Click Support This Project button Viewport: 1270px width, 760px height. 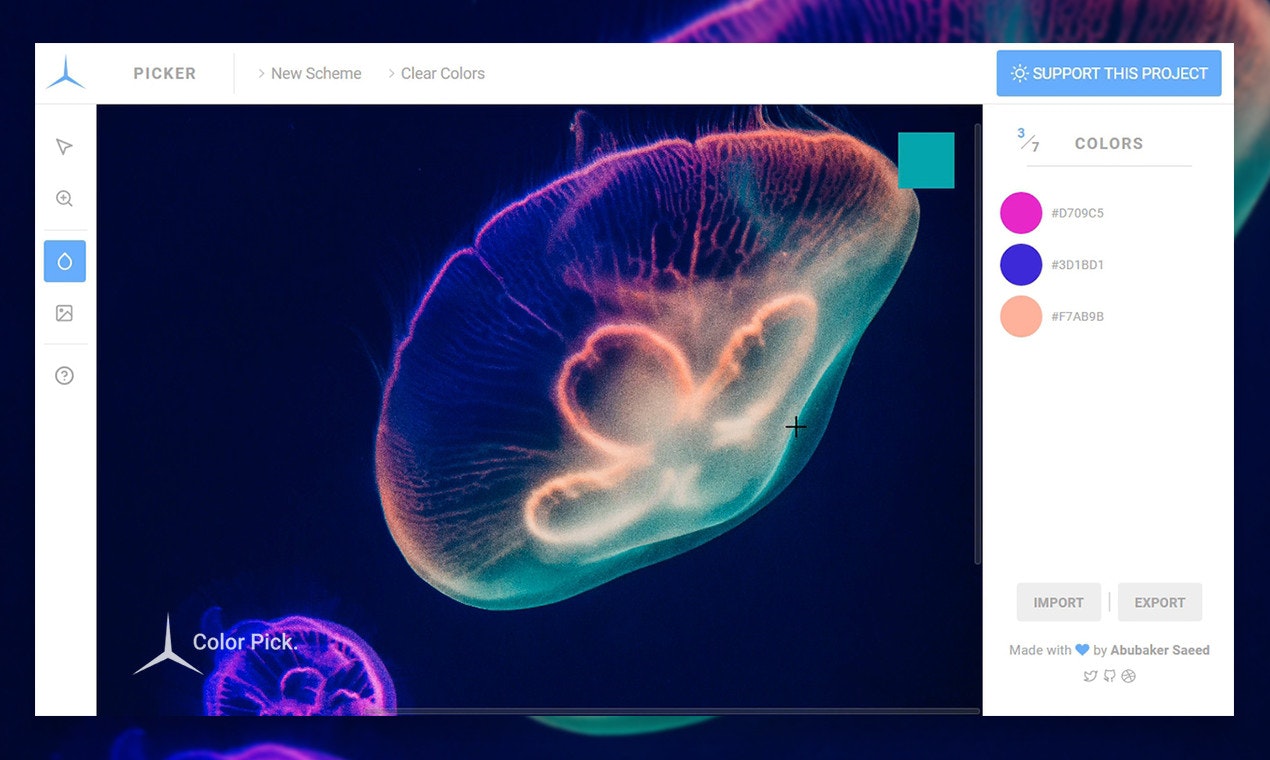(x=1109, y=73)
